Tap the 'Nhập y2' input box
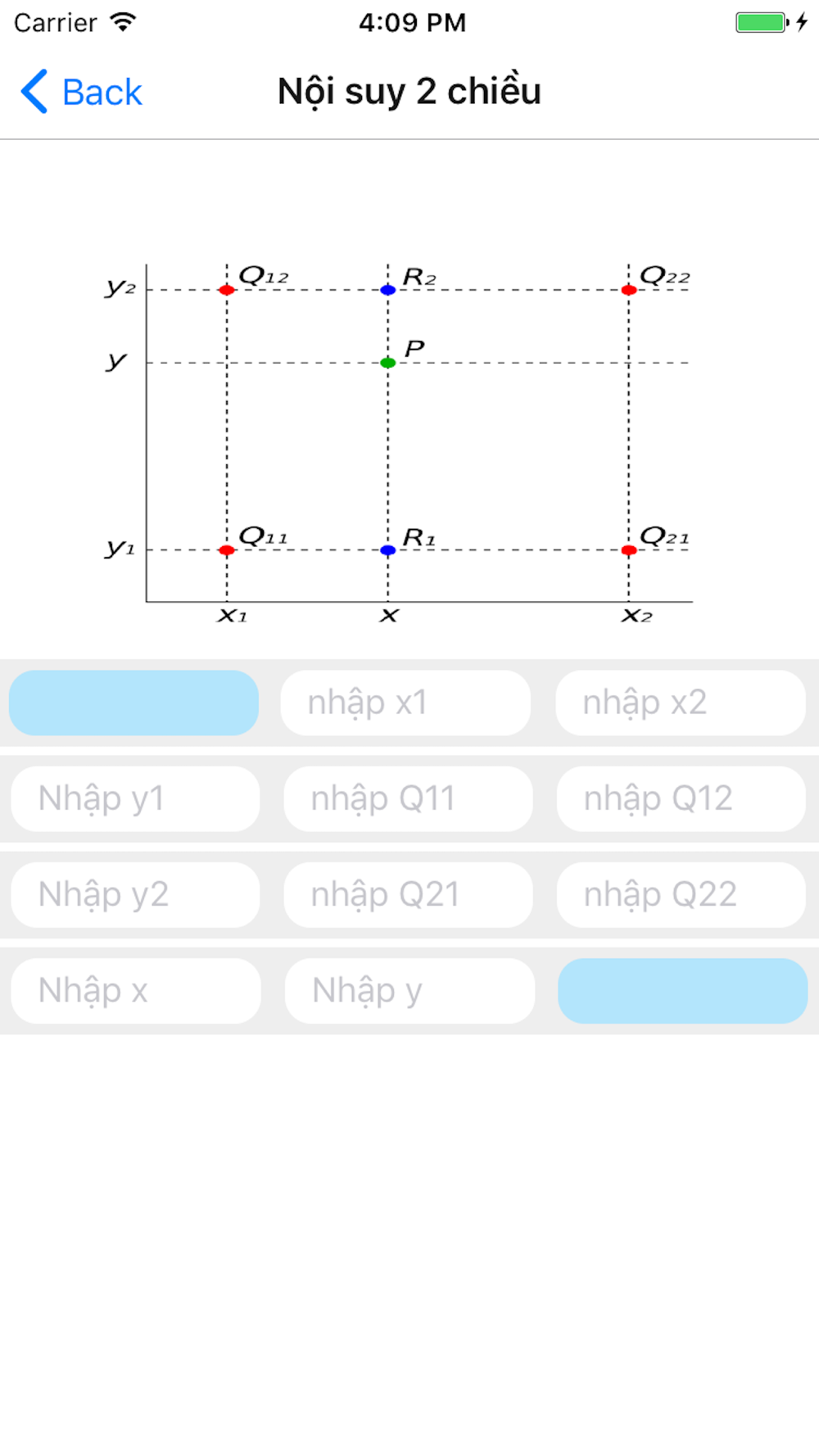Screen dimensions: 819x1456 [135, 894]
